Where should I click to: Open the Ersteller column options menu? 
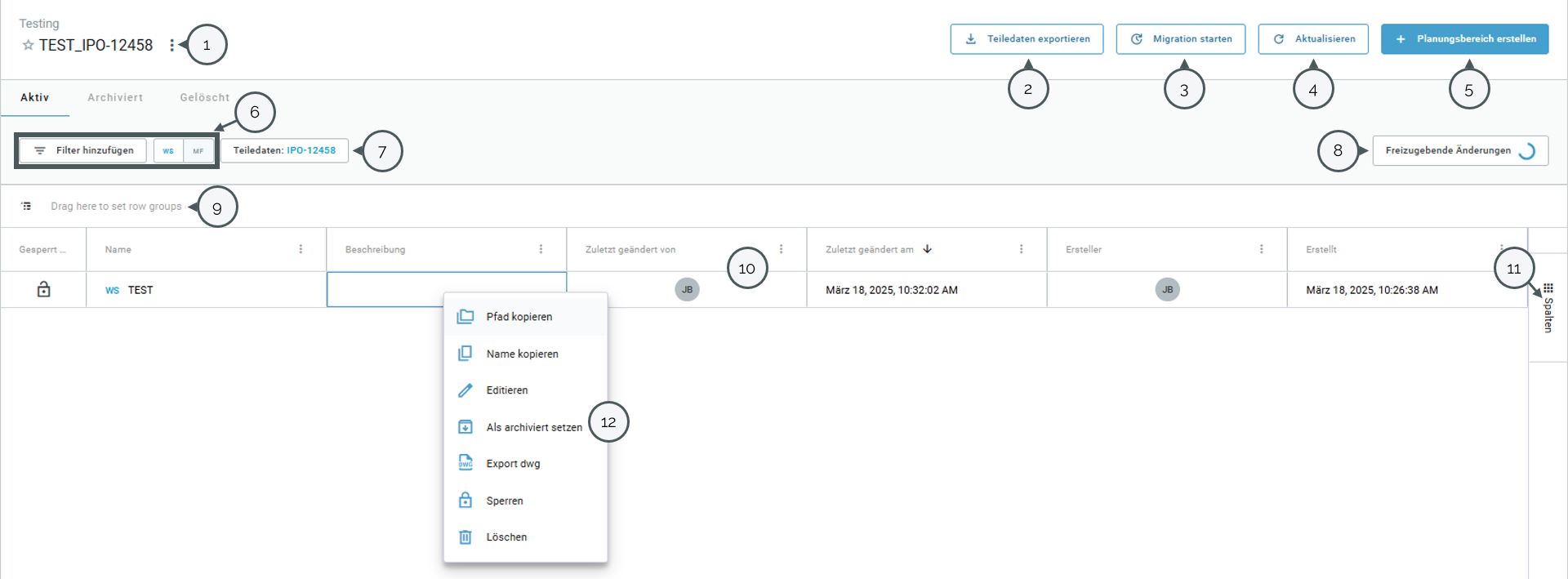1261,249
